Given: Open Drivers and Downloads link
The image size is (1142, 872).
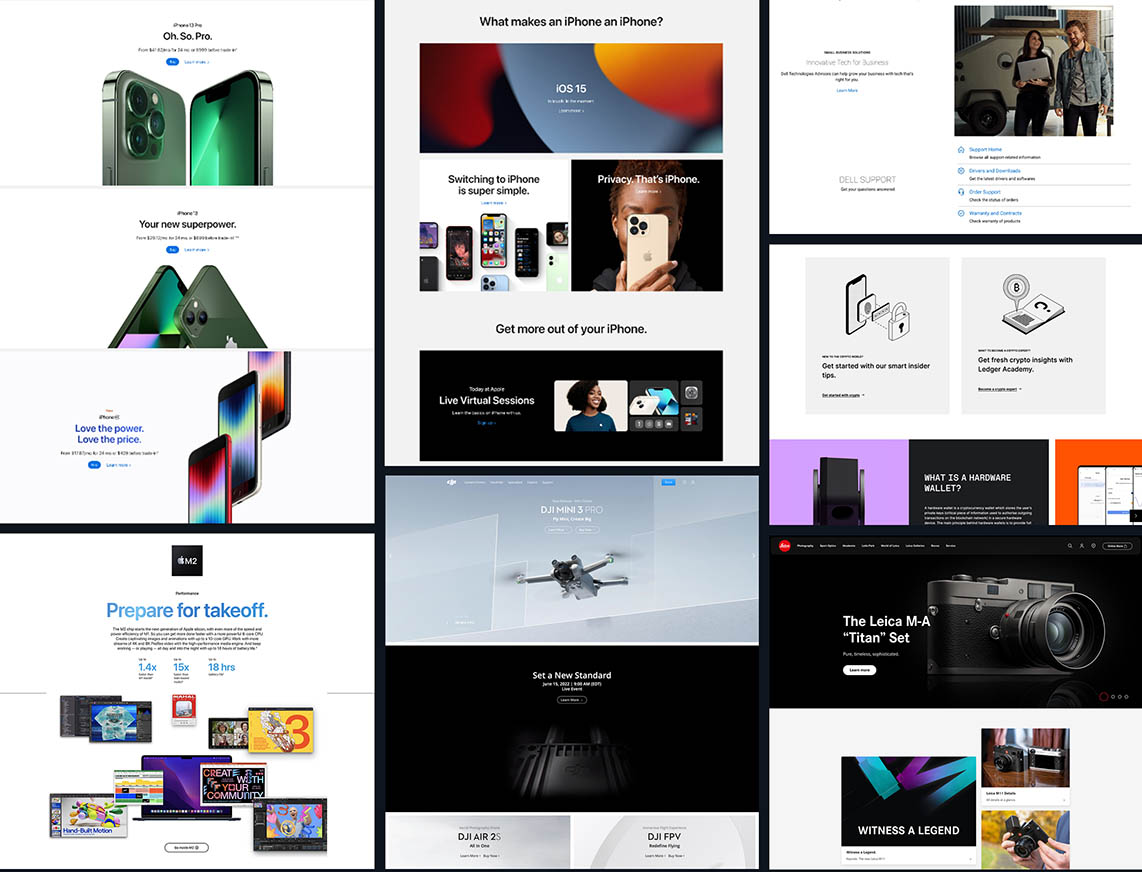Looking at the screenshot, I should tap(995, 170).
